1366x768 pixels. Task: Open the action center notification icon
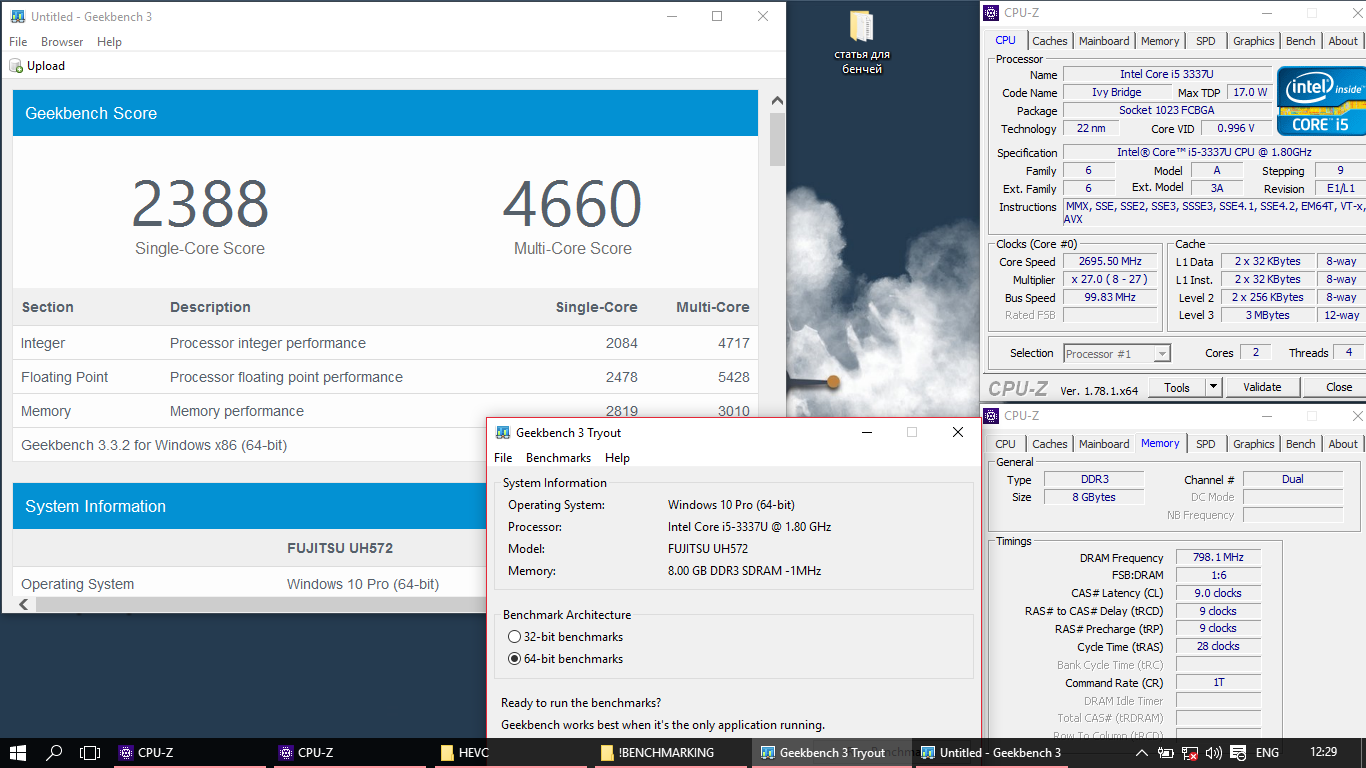pyautogui.click(x=1237, y=753)
